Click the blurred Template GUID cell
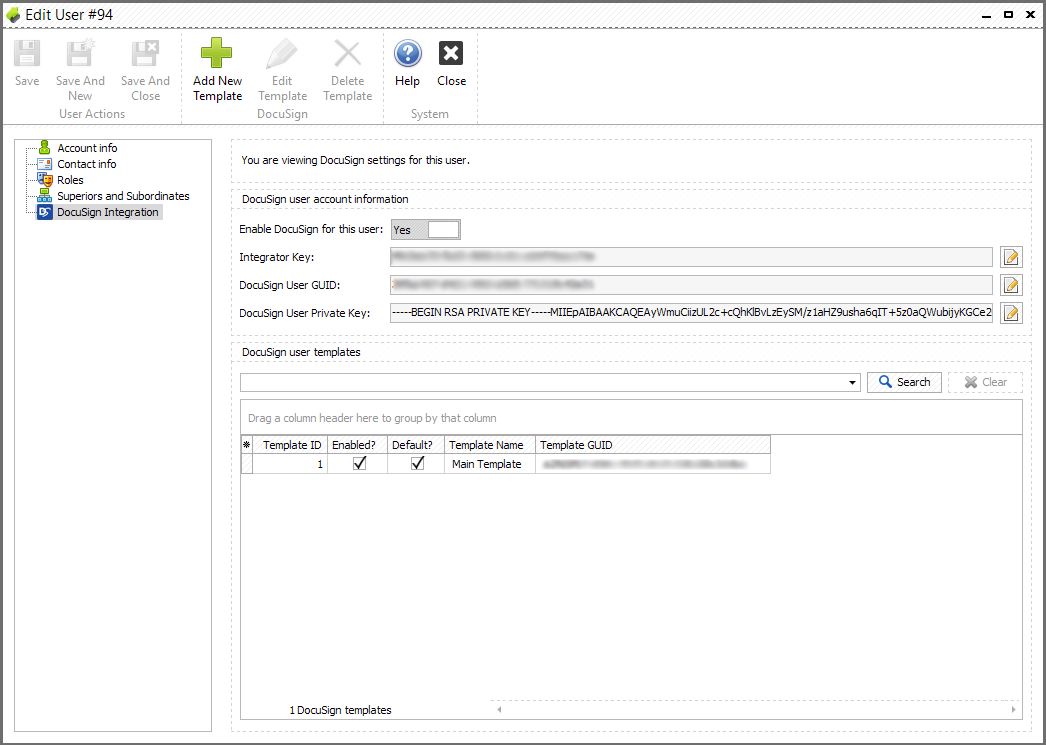This screenshot has height=745, width=1046. (652, 464)
